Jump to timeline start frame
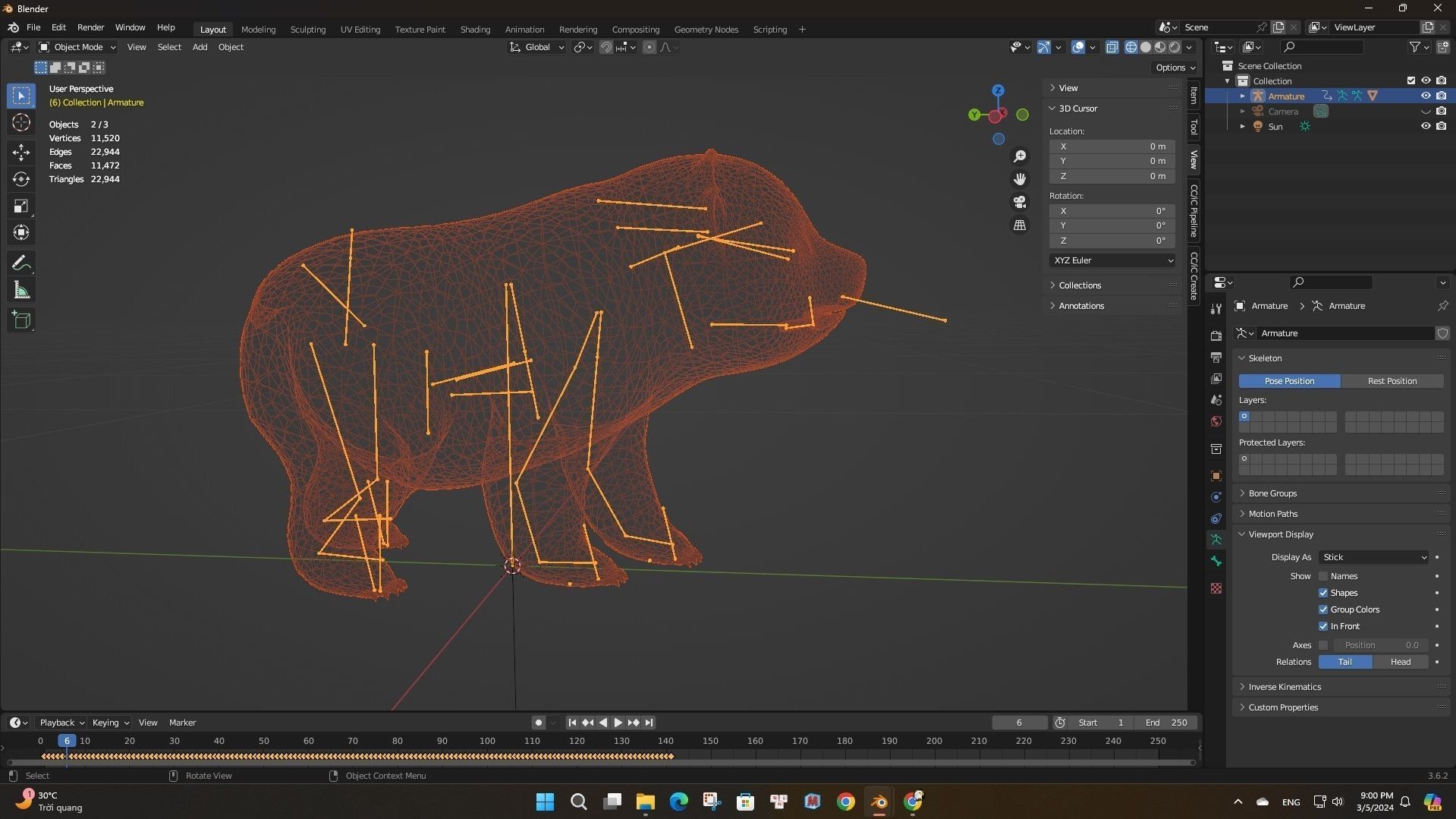1456x819 pixels. click(572, 723)
